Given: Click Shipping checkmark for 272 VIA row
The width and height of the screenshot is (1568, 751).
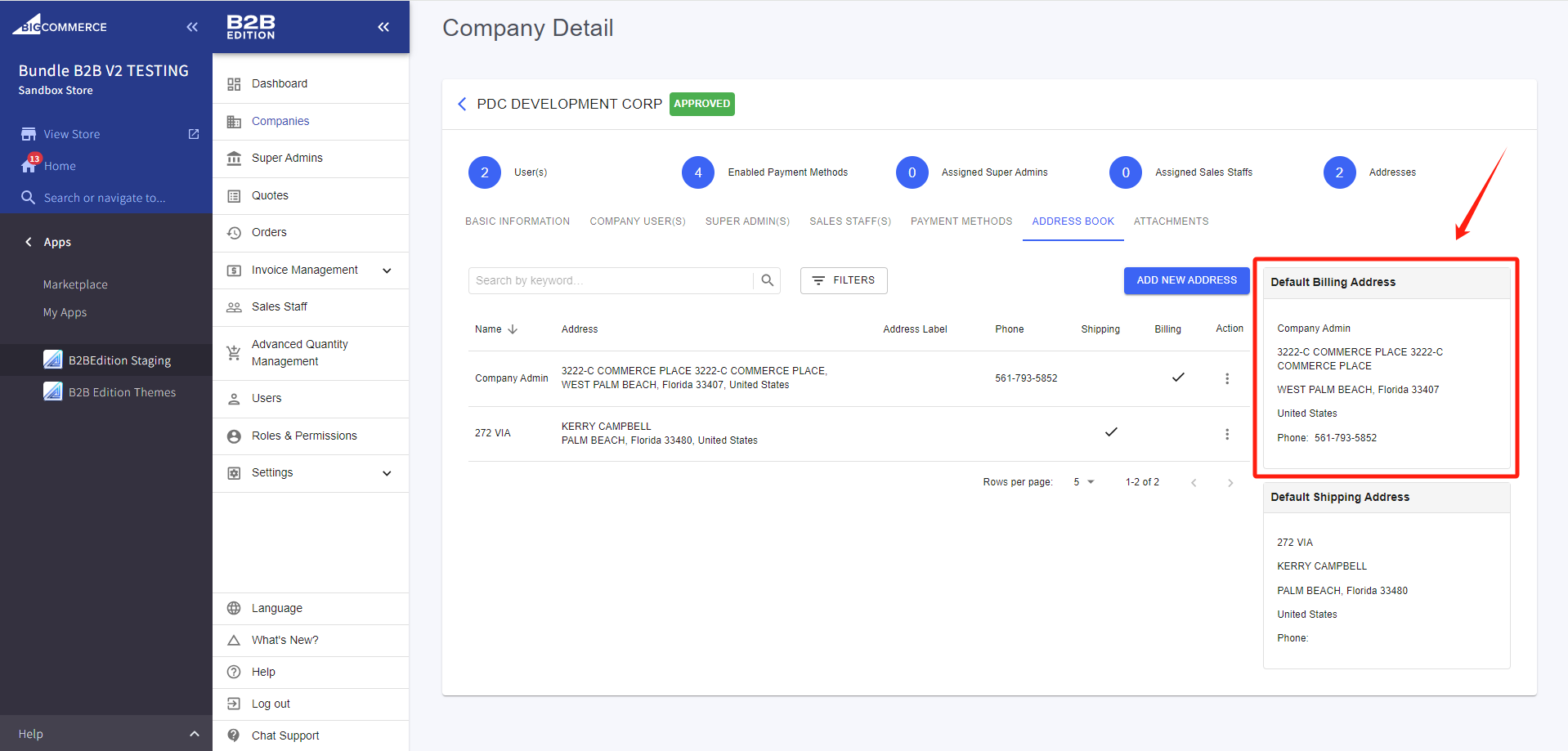Looking at the screenshot, I should point(1111,431).
